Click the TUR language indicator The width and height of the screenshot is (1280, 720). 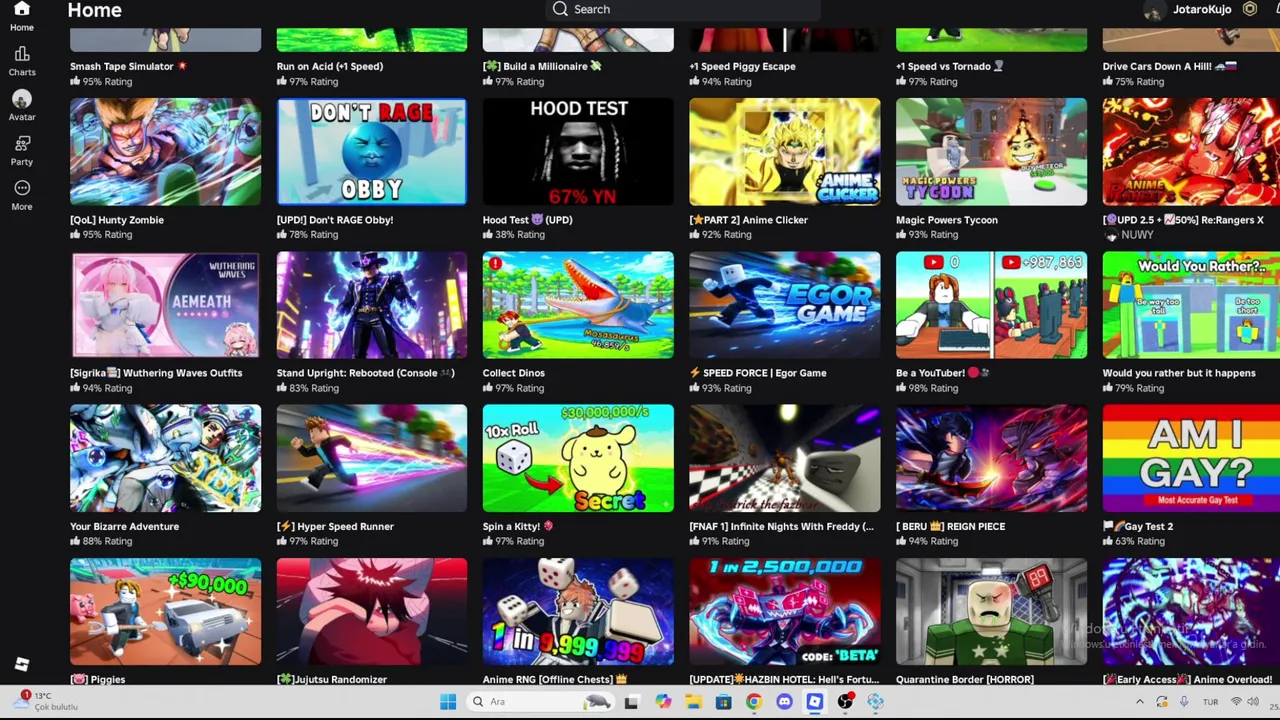point(1211,702)
